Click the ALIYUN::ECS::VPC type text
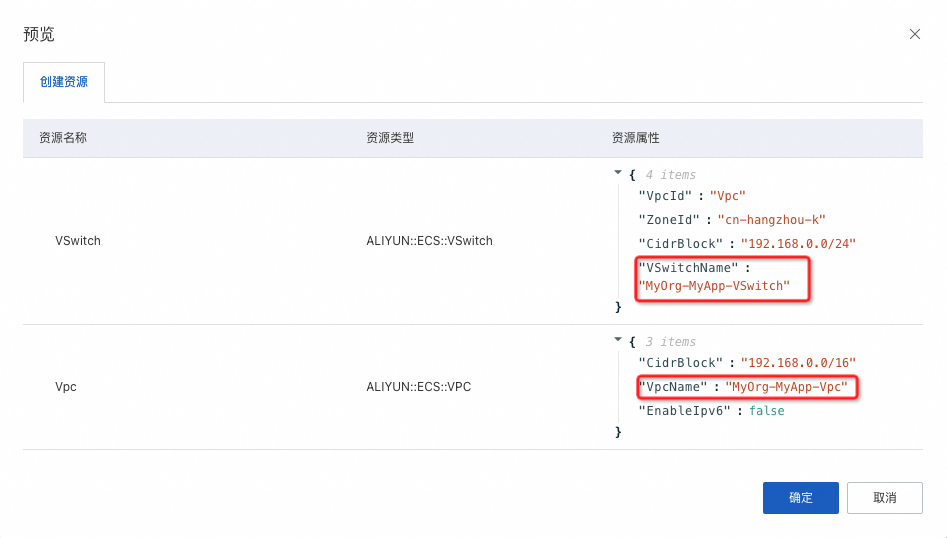The image size is (947, 538). (417, 387)
